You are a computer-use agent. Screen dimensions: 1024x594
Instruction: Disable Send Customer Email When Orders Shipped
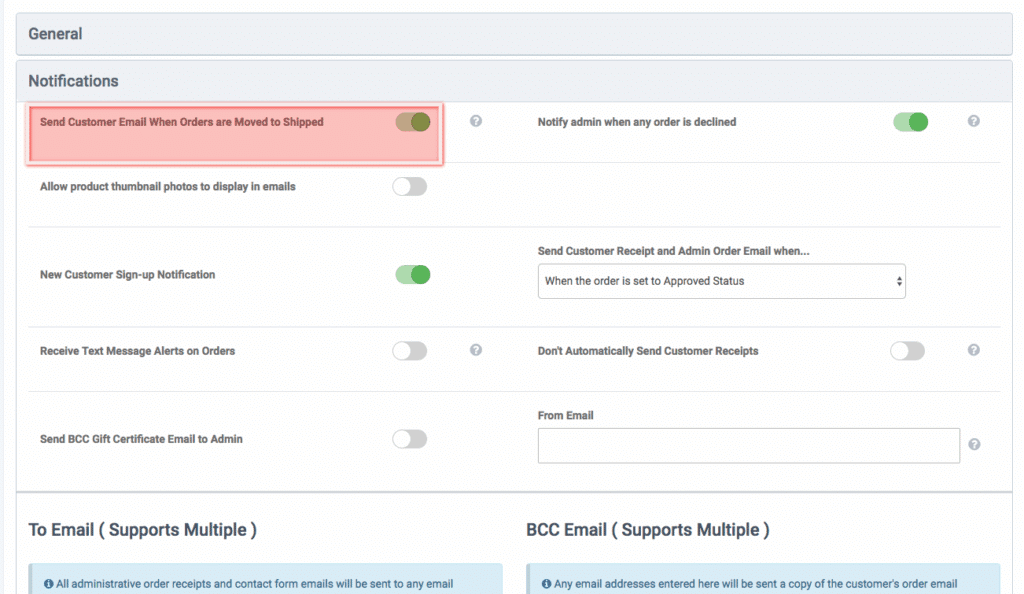pos(412,122)
